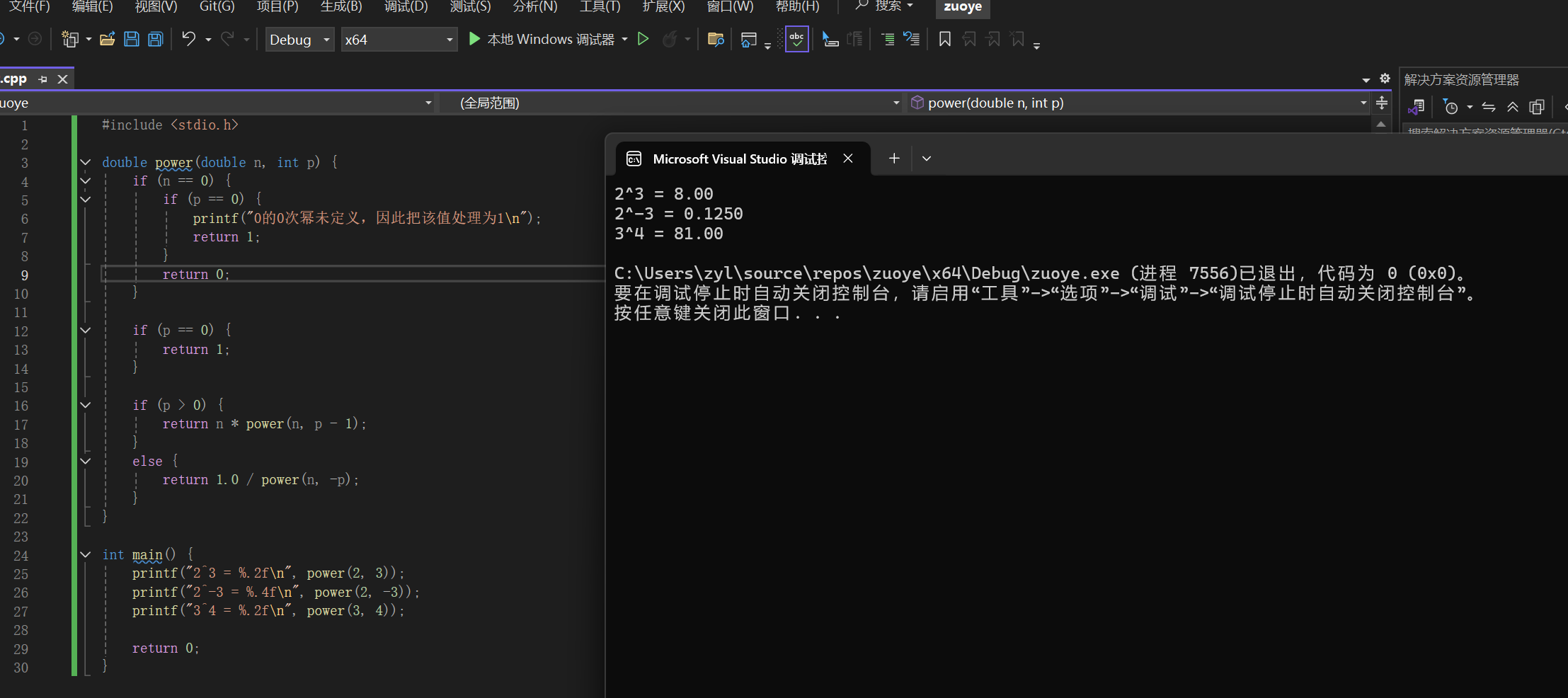Open a file with the folder icon
Image resolution: width=1568 pixels, height=698 pixels.
click(108, 39)
